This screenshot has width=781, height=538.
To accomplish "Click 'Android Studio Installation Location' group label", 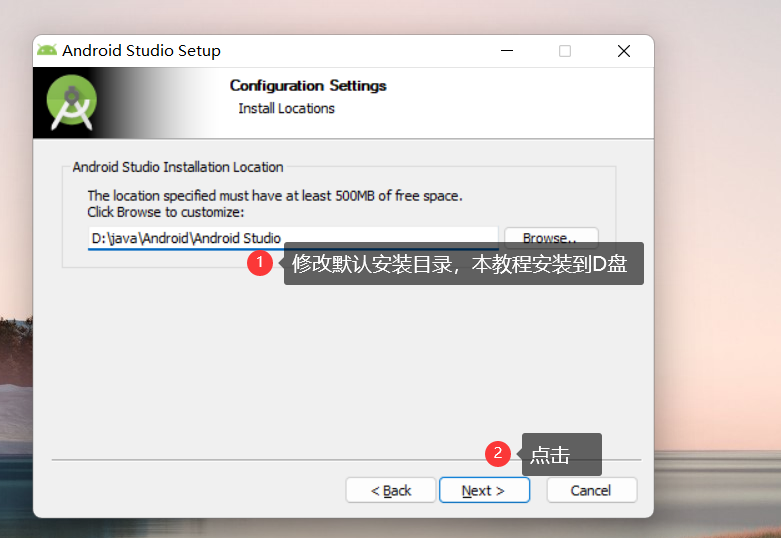I will coord(178,167).
